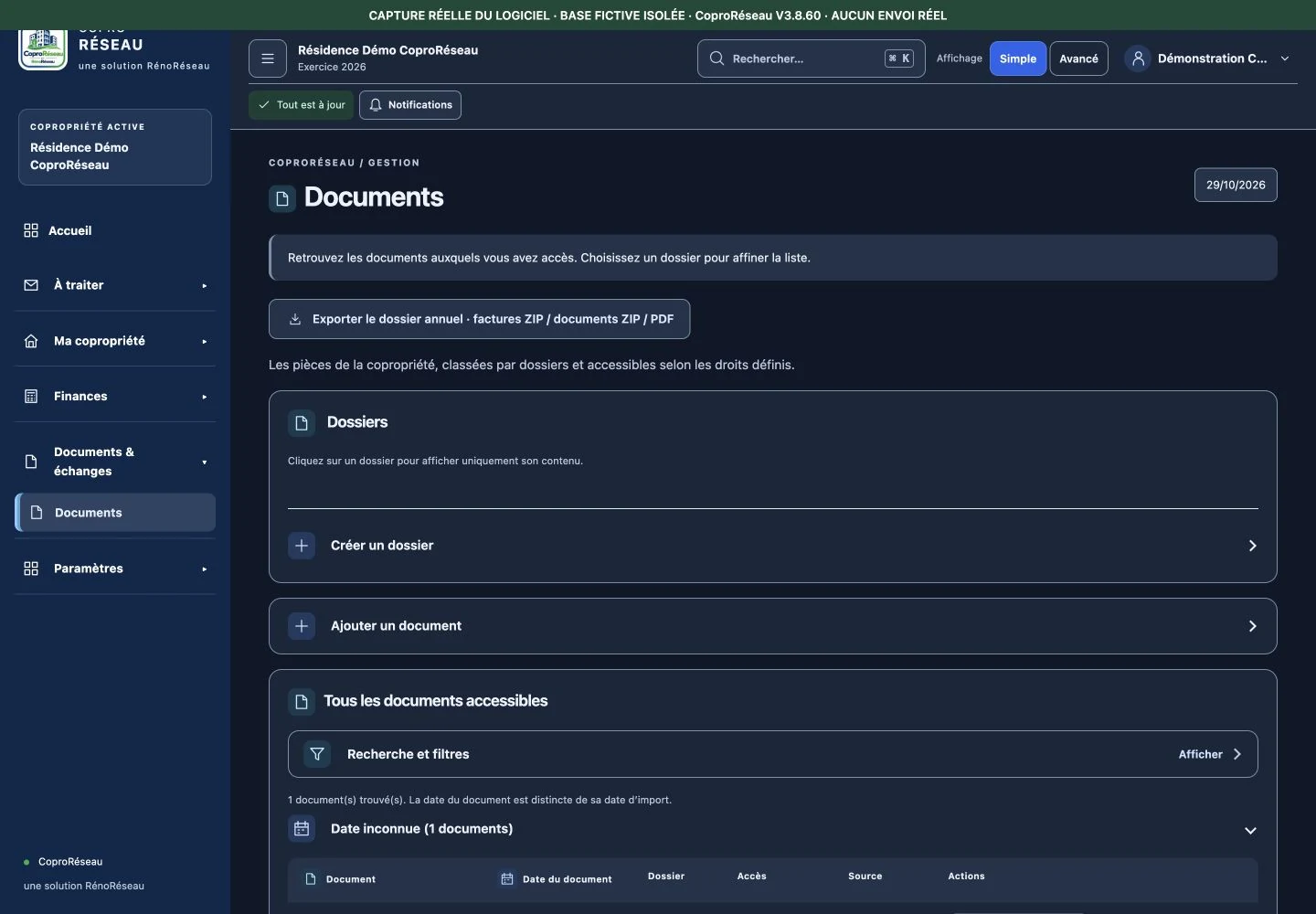1316x914 pixels.
Task: Click the user avatar icon
Action: tap(1138, 58)
